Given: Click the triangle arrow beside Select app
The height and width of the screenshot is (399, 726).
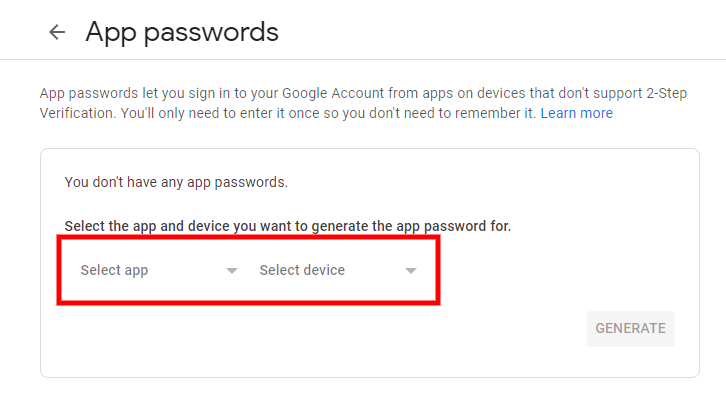Looking at the screenshot, I should (x=232, y=271).
